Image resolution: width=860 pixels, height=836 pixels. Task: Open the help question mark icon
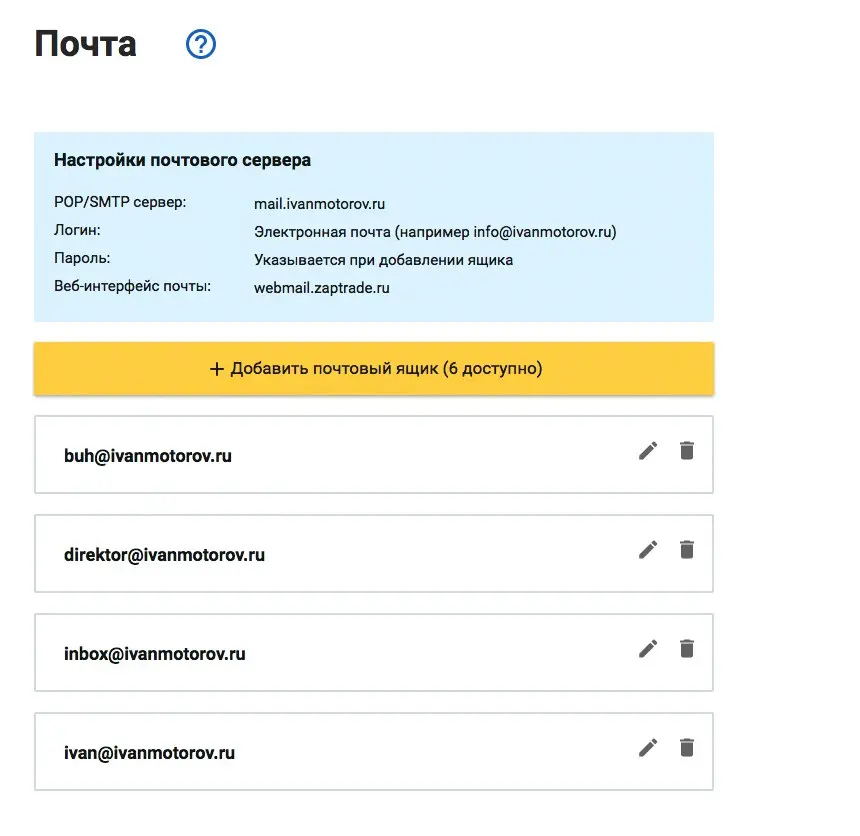(x=201, y=44)
